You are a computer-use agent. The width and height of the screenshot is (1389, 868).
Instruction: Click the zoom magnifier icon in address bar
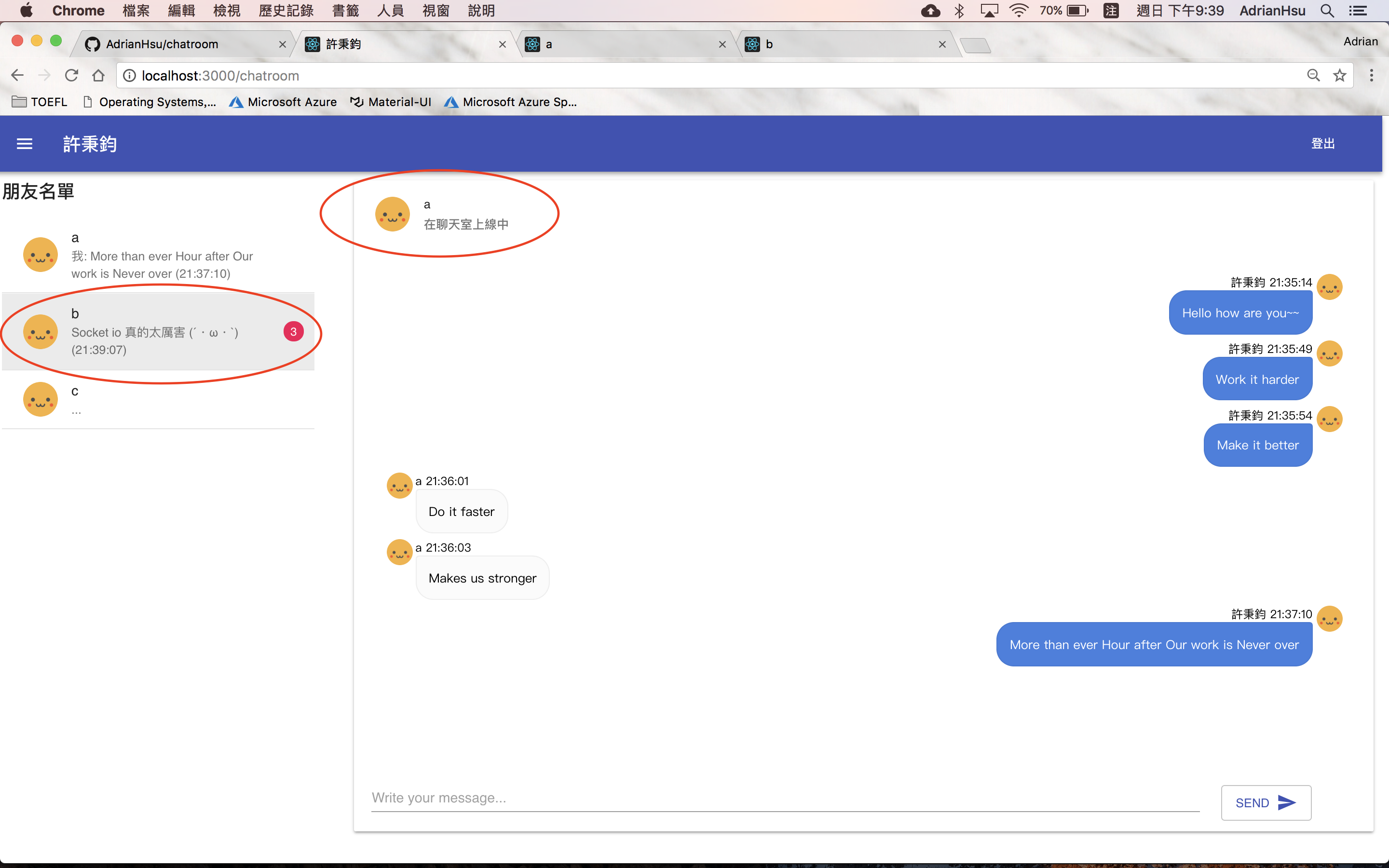(x=1313, y=76)
